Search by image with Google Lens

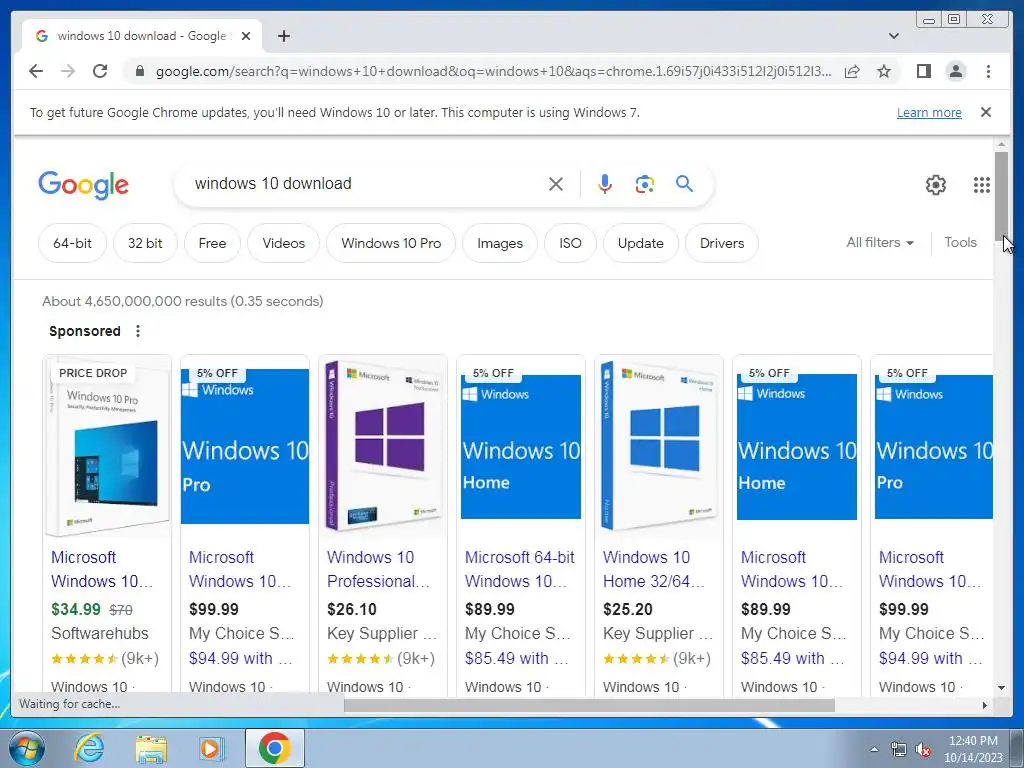pyautogui.click(x=645, y=184)
